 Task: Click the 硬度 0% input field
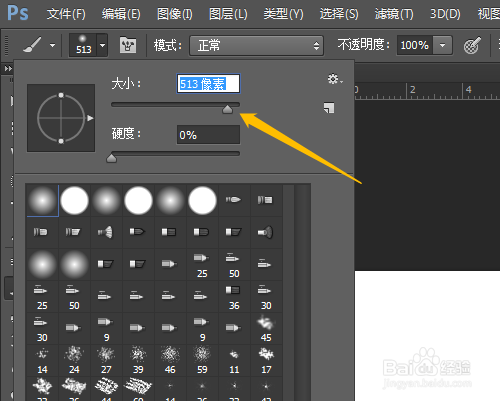coord(208,135)
